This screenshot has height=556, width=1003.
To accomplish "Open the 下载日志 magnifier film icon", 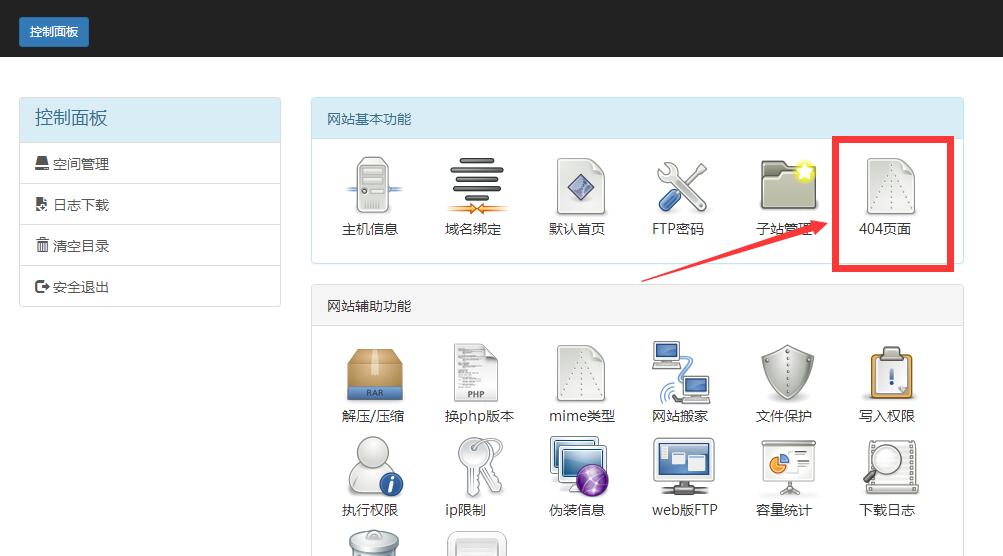I will (x=890, y=467).
